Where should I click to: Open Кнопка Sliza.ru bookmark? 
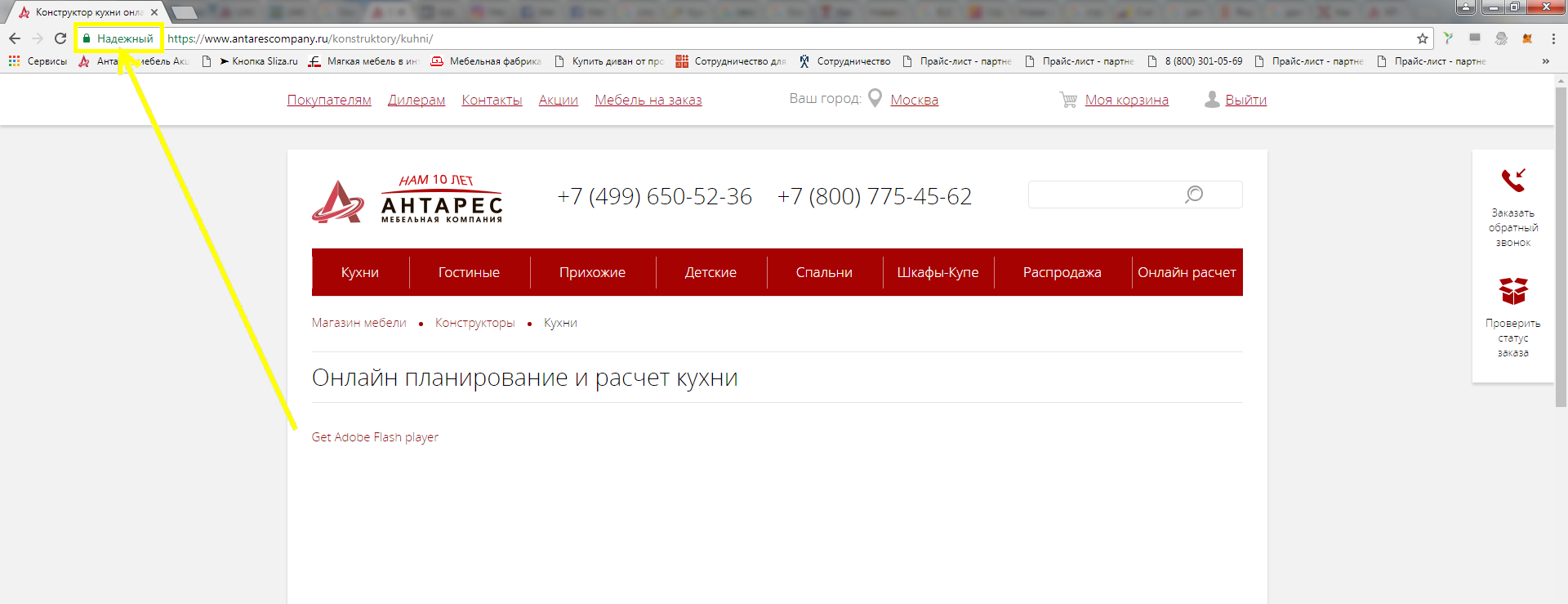[x=258, y=61]
